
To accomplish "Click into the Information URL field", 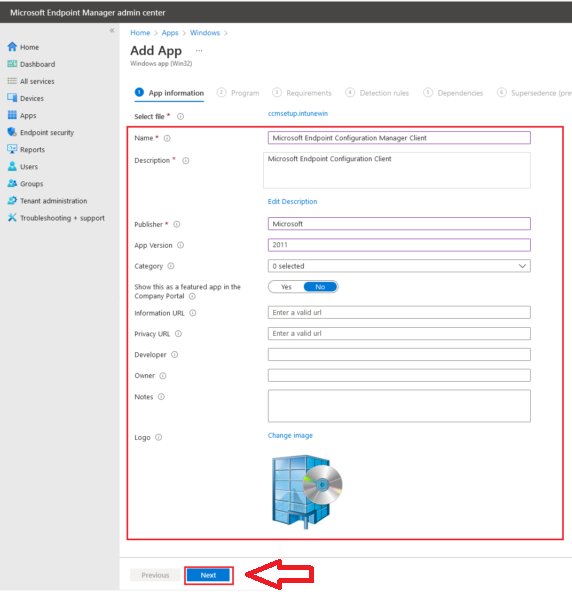I will click(x=399, y=312).
